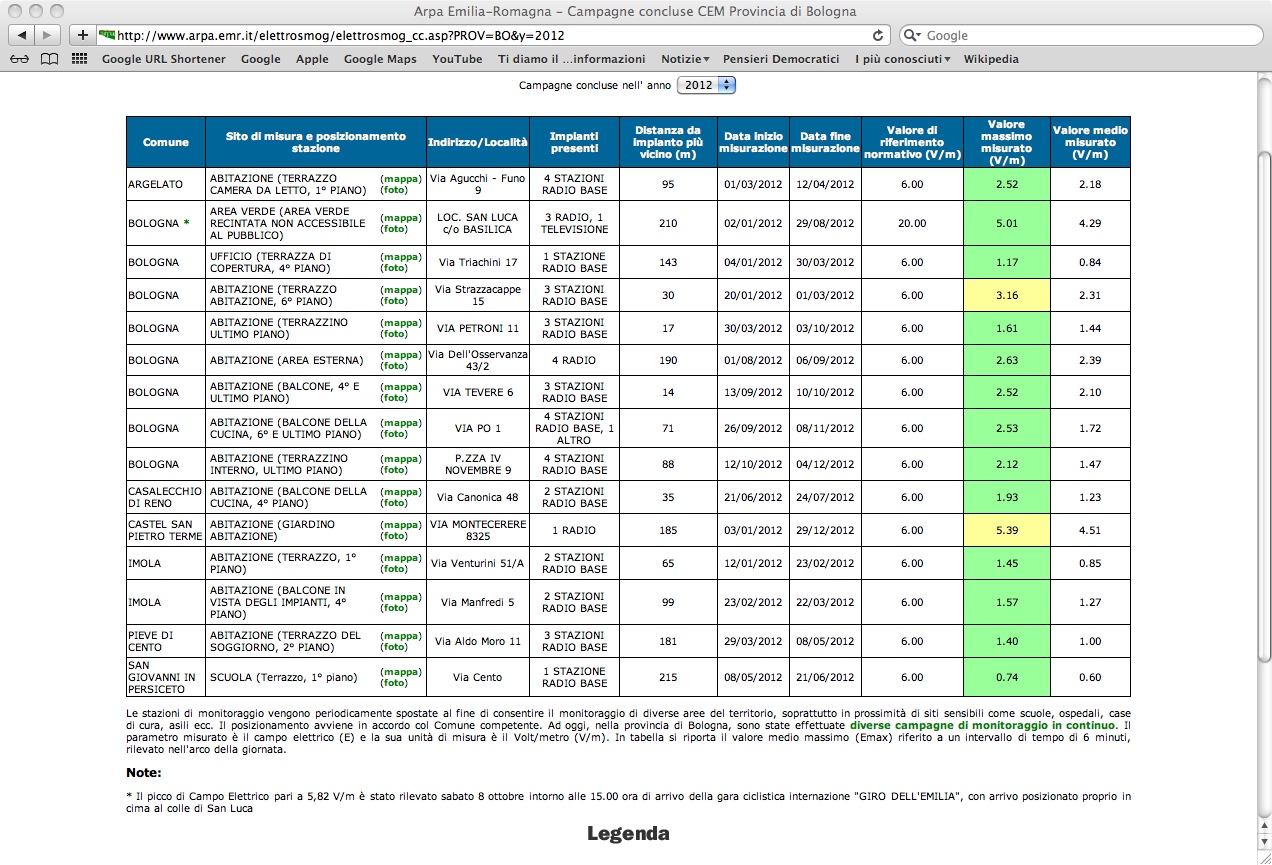Open mappa link for Via Canonica 48 row
Screen dimensions: 1272x865
(x=401, y=491)
